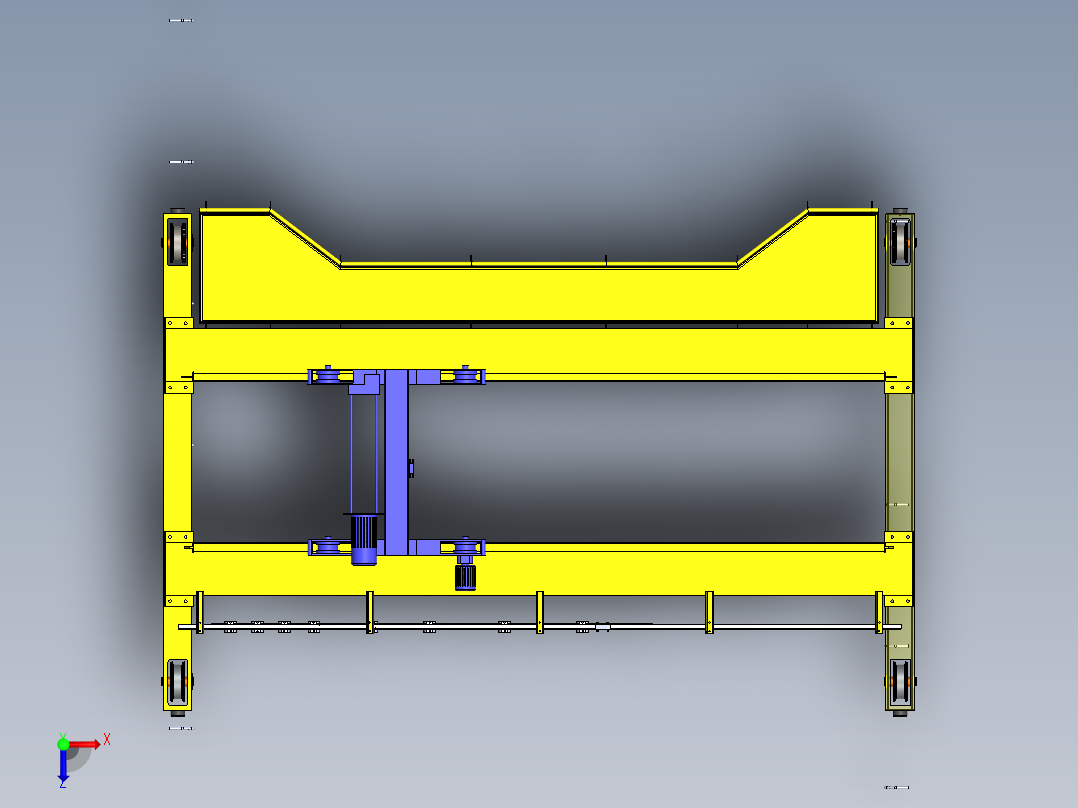Select the olive right end carriage
This screenshot has height=808, width=1078.
coord(899,461)
